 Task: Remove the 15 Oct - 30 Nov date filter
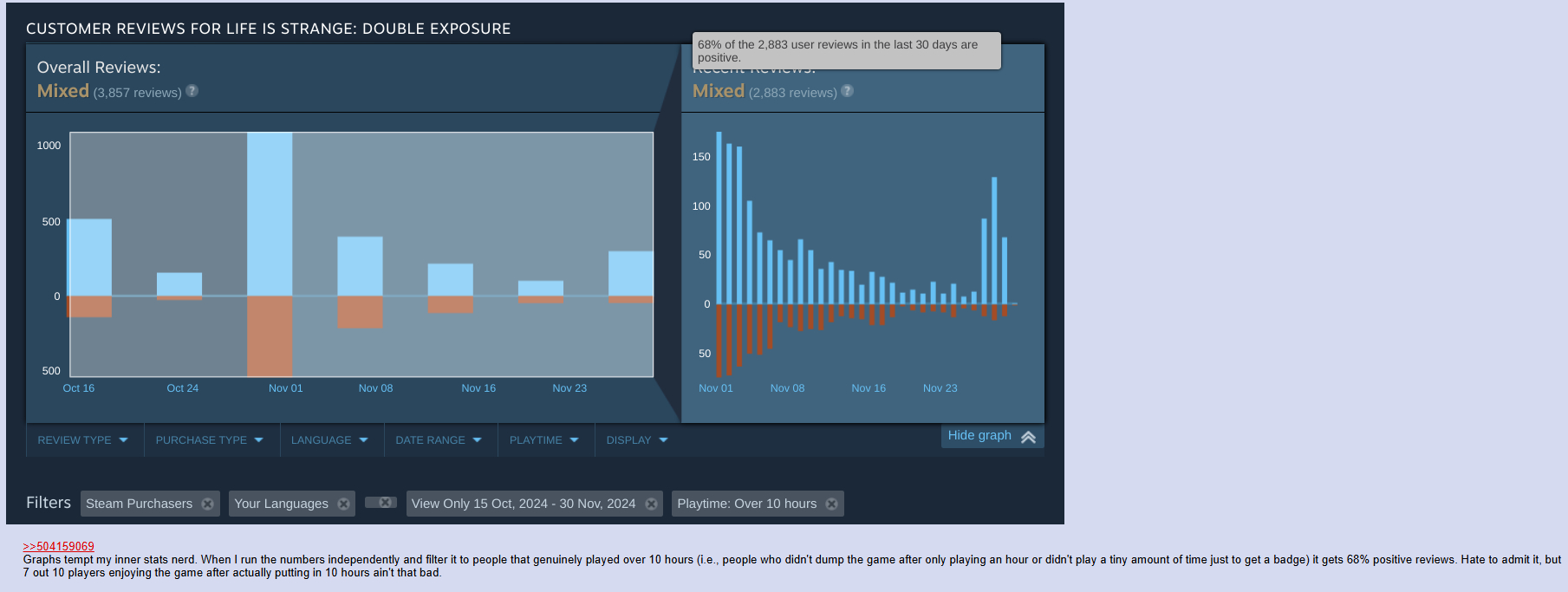coord(652,504)
